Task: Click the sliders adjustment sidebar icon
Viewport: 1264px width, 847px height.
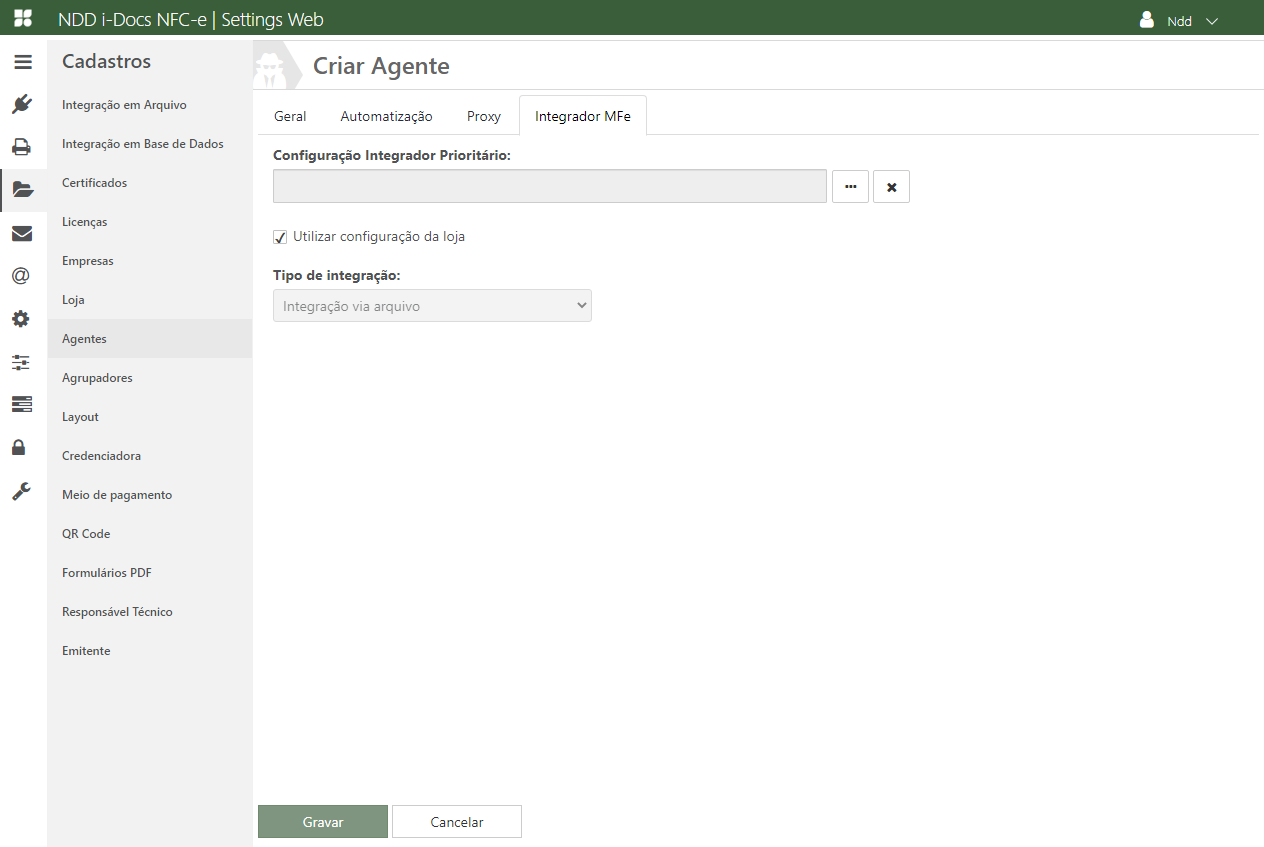Action: pos(22,362)
